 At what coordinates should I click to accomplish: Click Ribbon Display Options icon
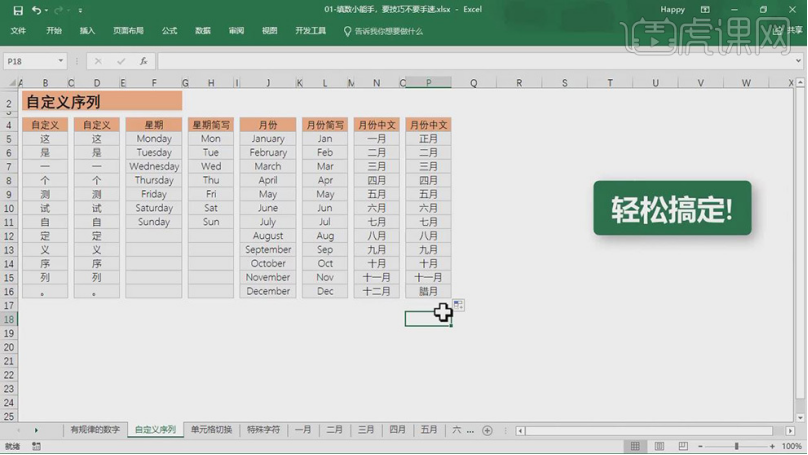point(705,10)
